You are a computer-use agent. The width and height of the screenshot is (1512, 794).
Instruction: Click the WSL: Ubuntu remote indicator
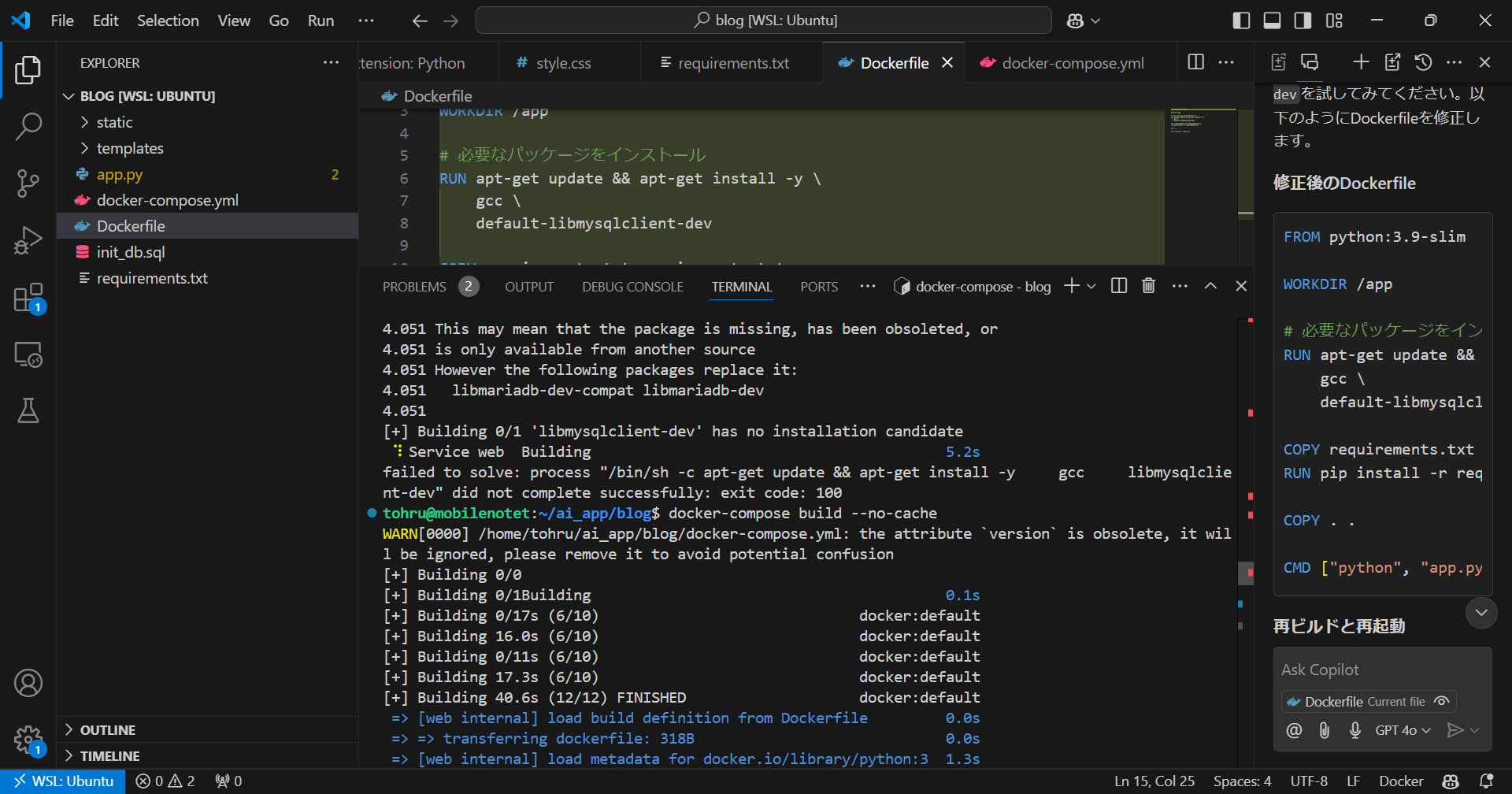coord(63,781)
